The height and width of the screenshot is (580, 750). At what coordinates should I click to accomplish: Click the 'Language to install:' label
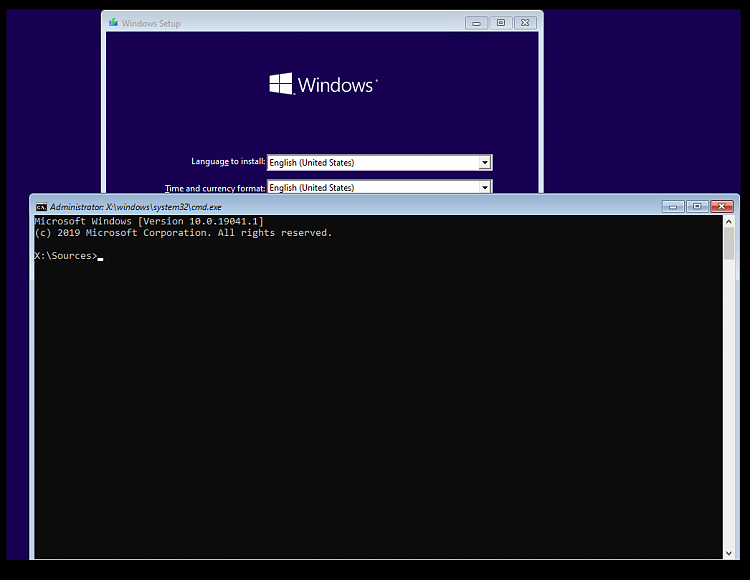[228, 162]
